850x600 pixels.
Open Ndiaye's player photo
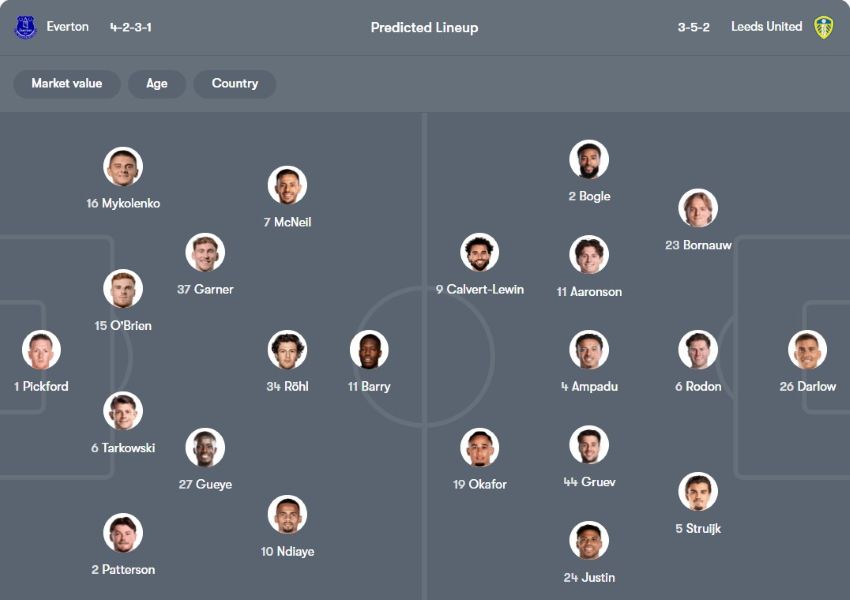pyautogui.click(x=287, y=515)
